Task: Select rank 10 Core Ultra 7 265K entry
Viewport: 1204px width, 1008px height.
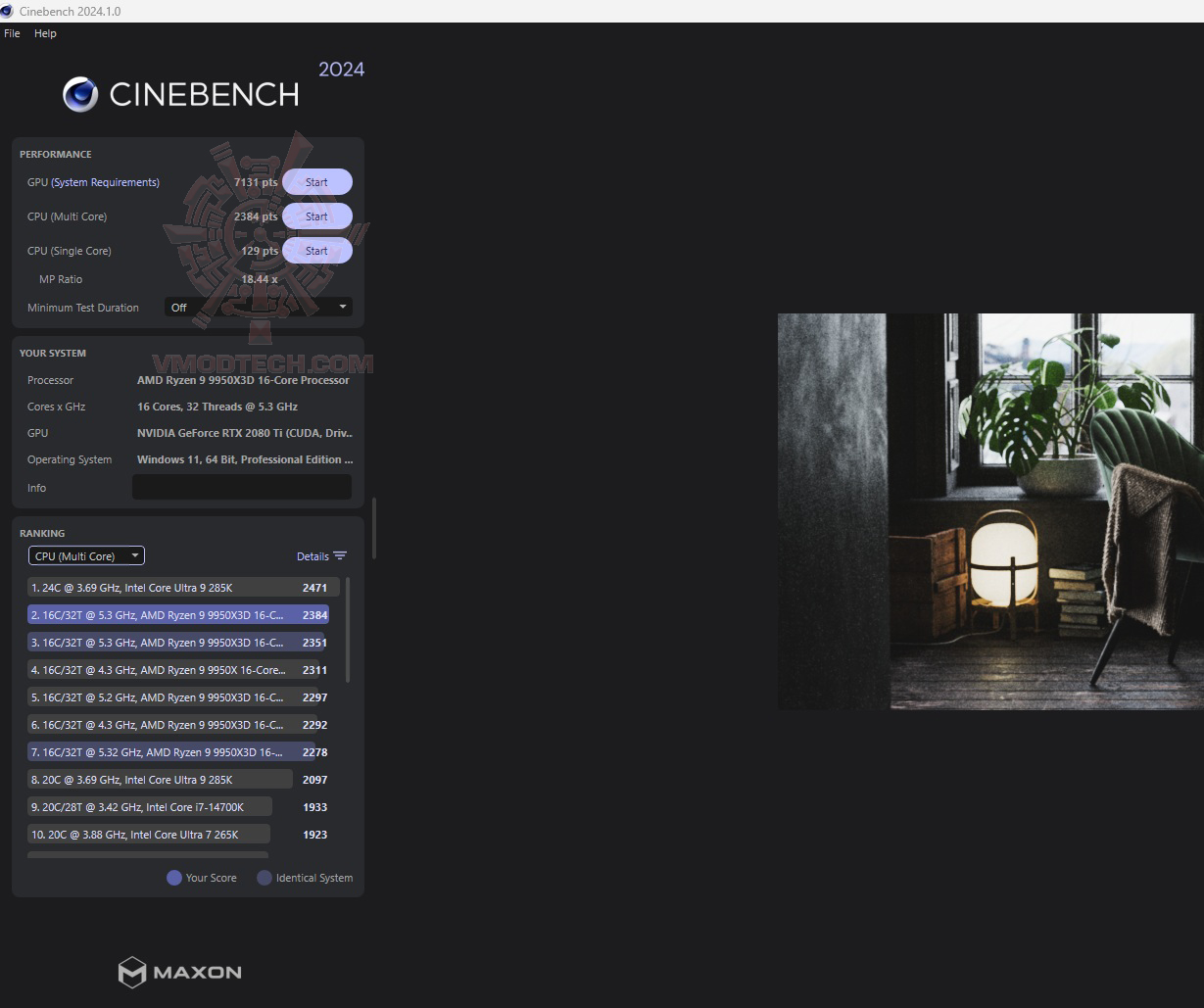Action: coord(177,835)
